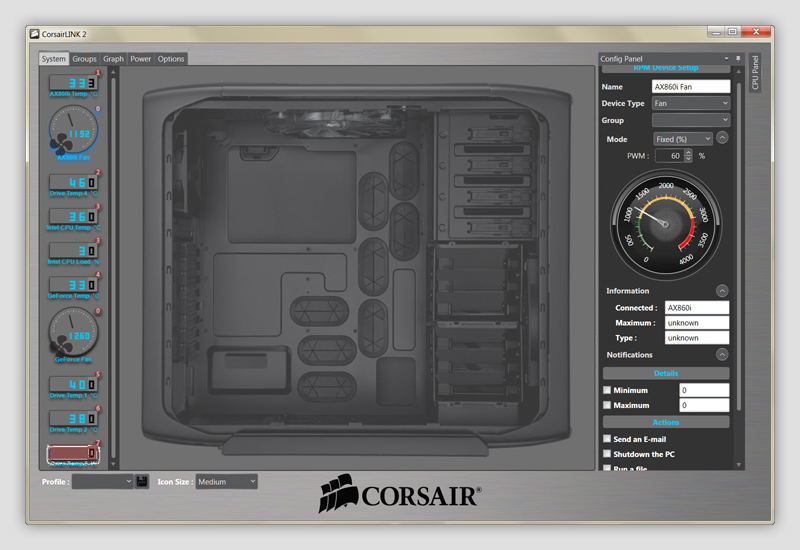
Task: Switch to the Graph tab
Action: [x=113, y=59]
